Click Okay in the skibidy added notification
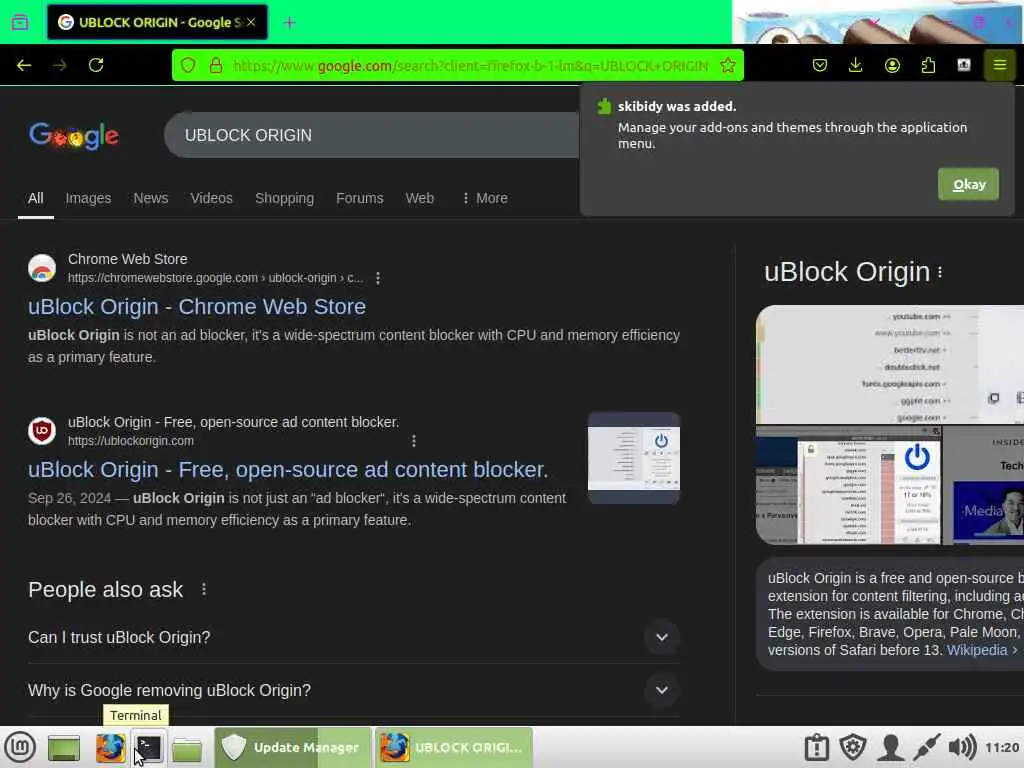1024x768 pixels. (968, 185)
